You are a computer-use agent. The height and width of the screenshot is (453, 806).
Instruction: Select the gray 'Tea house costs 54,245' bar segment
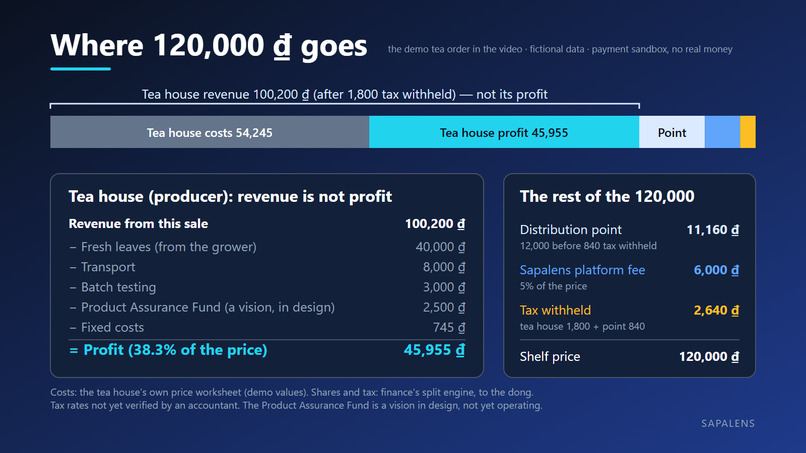[x=210, y=132]
